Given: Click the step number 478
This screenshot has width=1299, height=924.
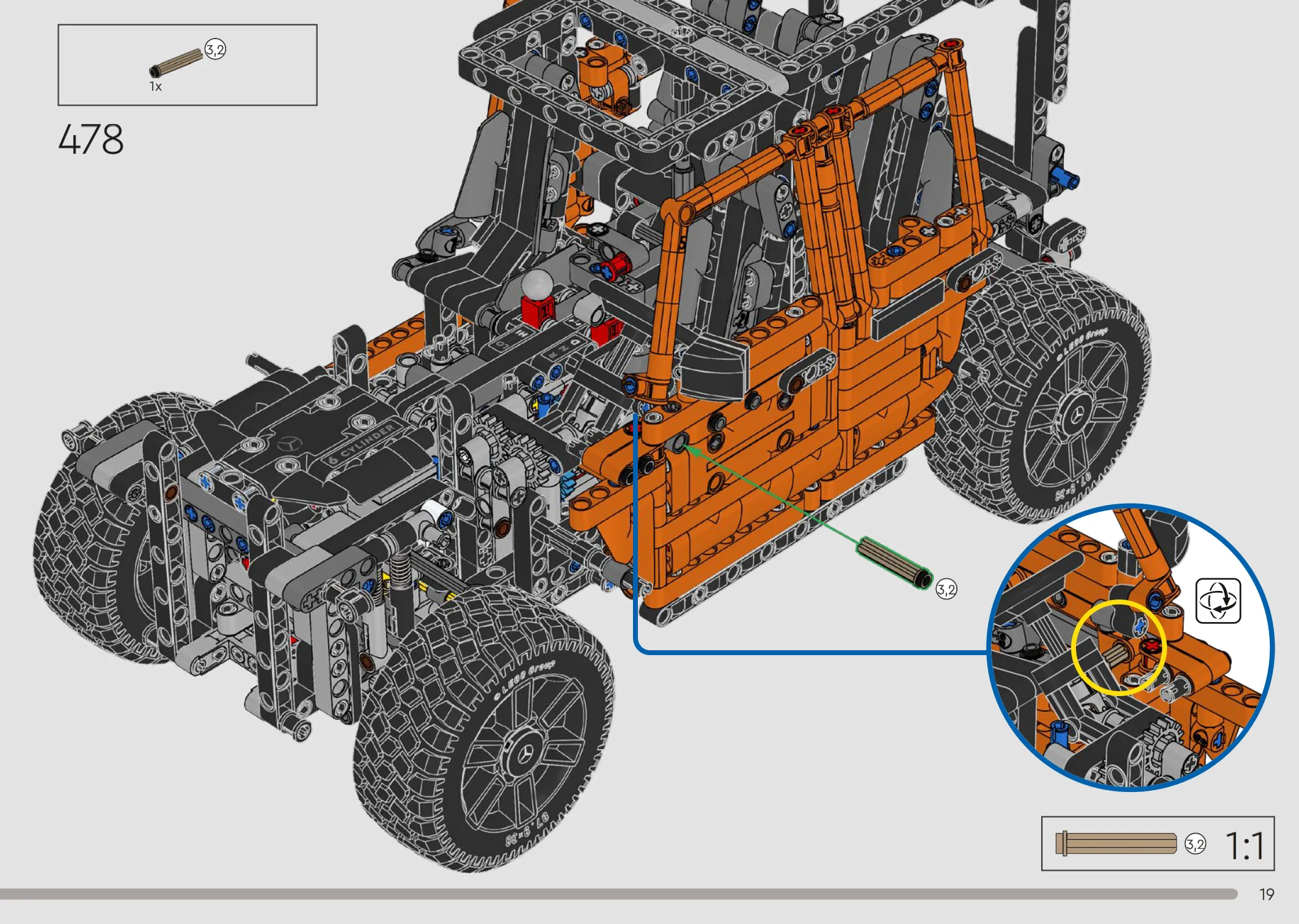Looking at the screenshot, I should pos(91,139).
